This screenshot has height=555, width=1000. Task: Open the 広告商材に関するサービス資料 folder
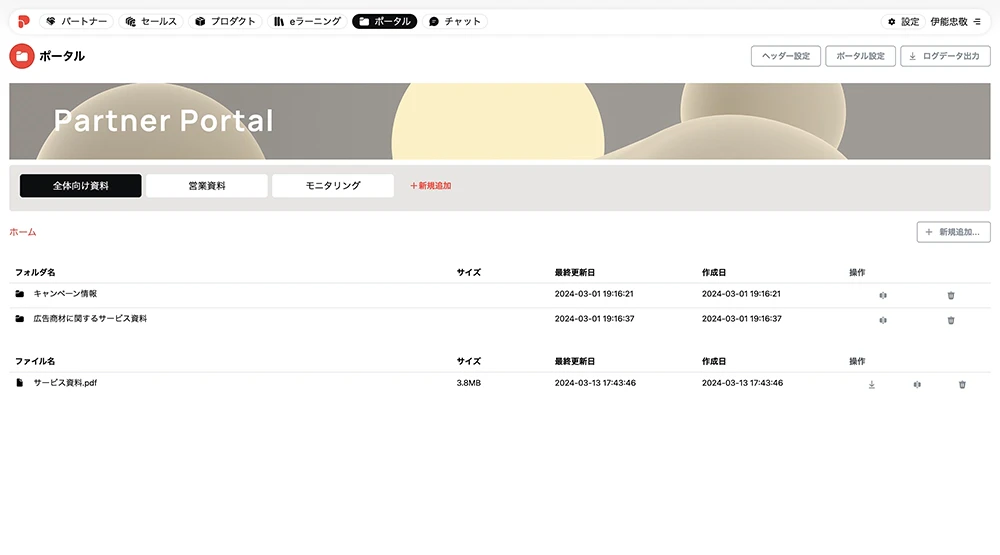coord(90,318)
